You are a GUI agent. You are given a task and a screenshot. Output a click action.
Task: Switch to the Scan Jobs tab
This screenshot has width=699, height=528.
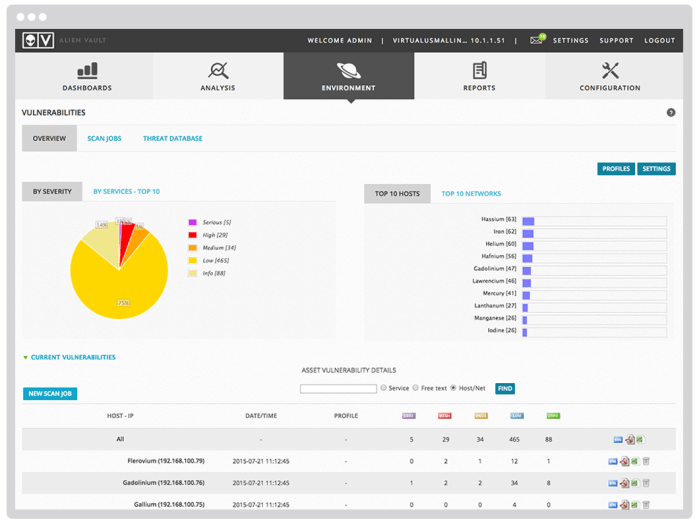coord(104,138)
